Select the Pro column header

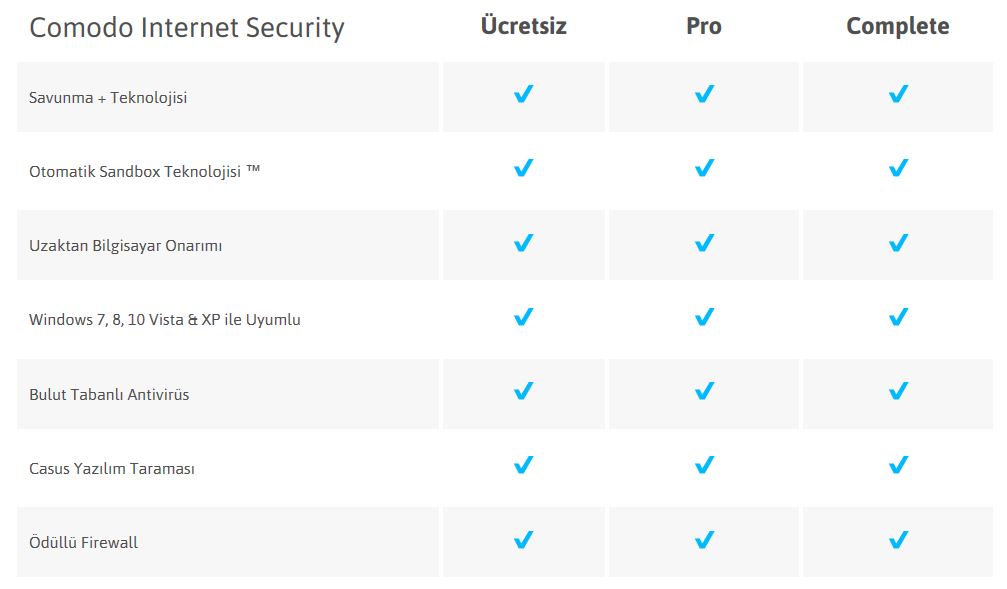click(x=704, y=26)
